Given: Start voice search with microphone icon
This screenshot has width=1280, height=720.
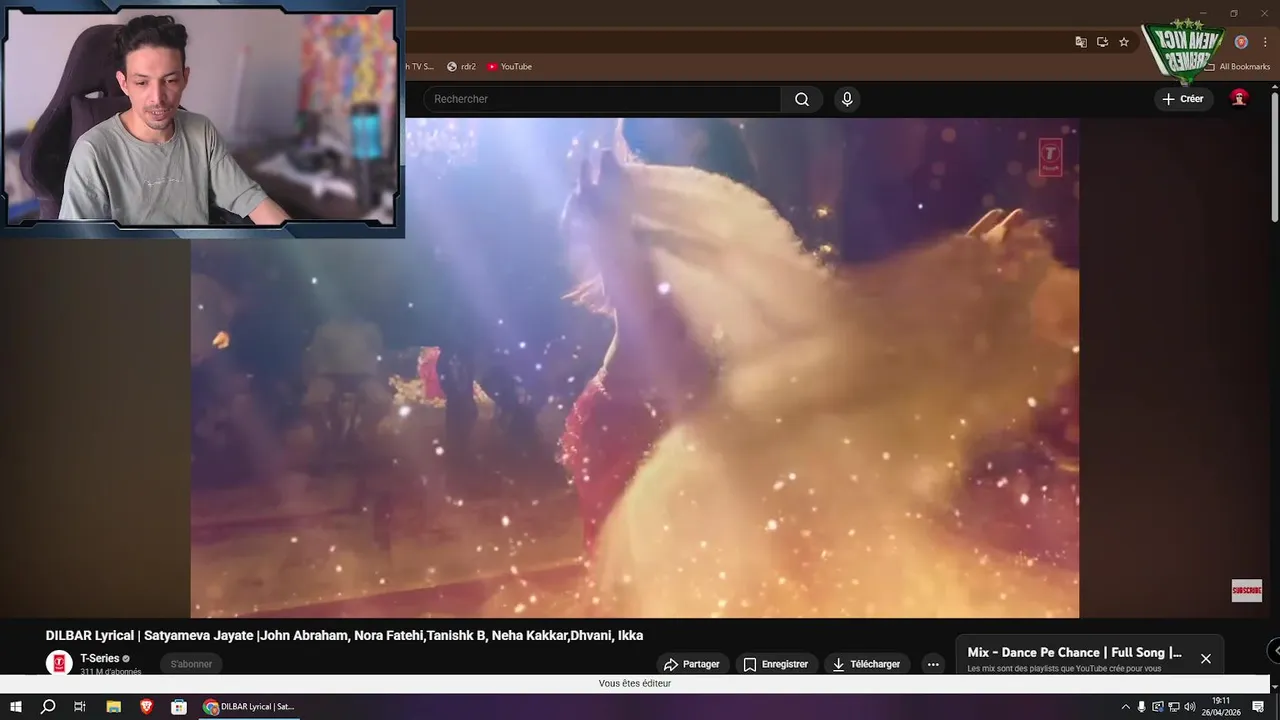Looking at the screenshot, I should [x=847, y=99].
